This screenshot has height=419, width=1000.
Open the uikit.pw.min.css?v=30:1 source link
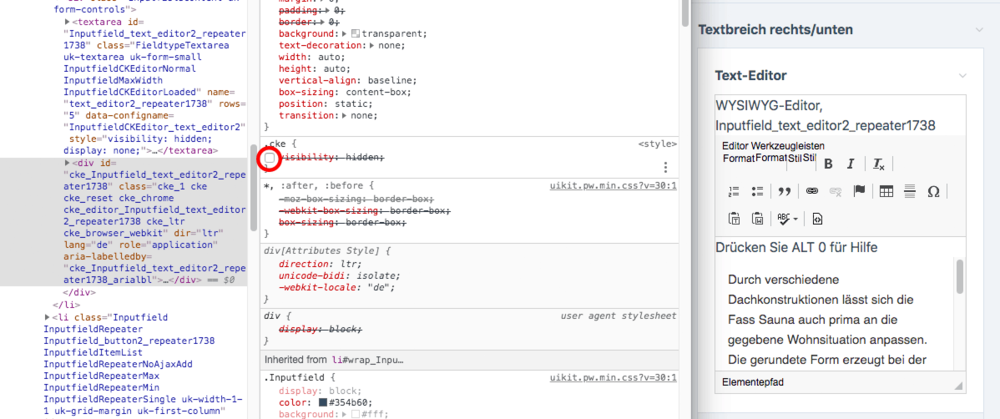(x=613, y=185)
